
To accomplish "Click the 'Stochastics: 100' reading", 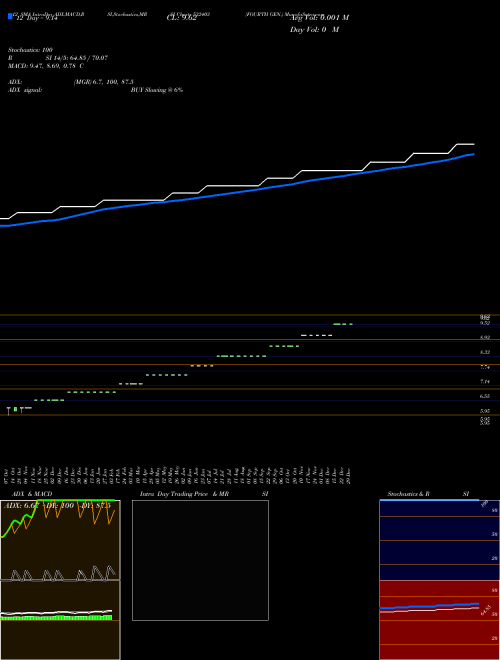I will tap(30, 50).
